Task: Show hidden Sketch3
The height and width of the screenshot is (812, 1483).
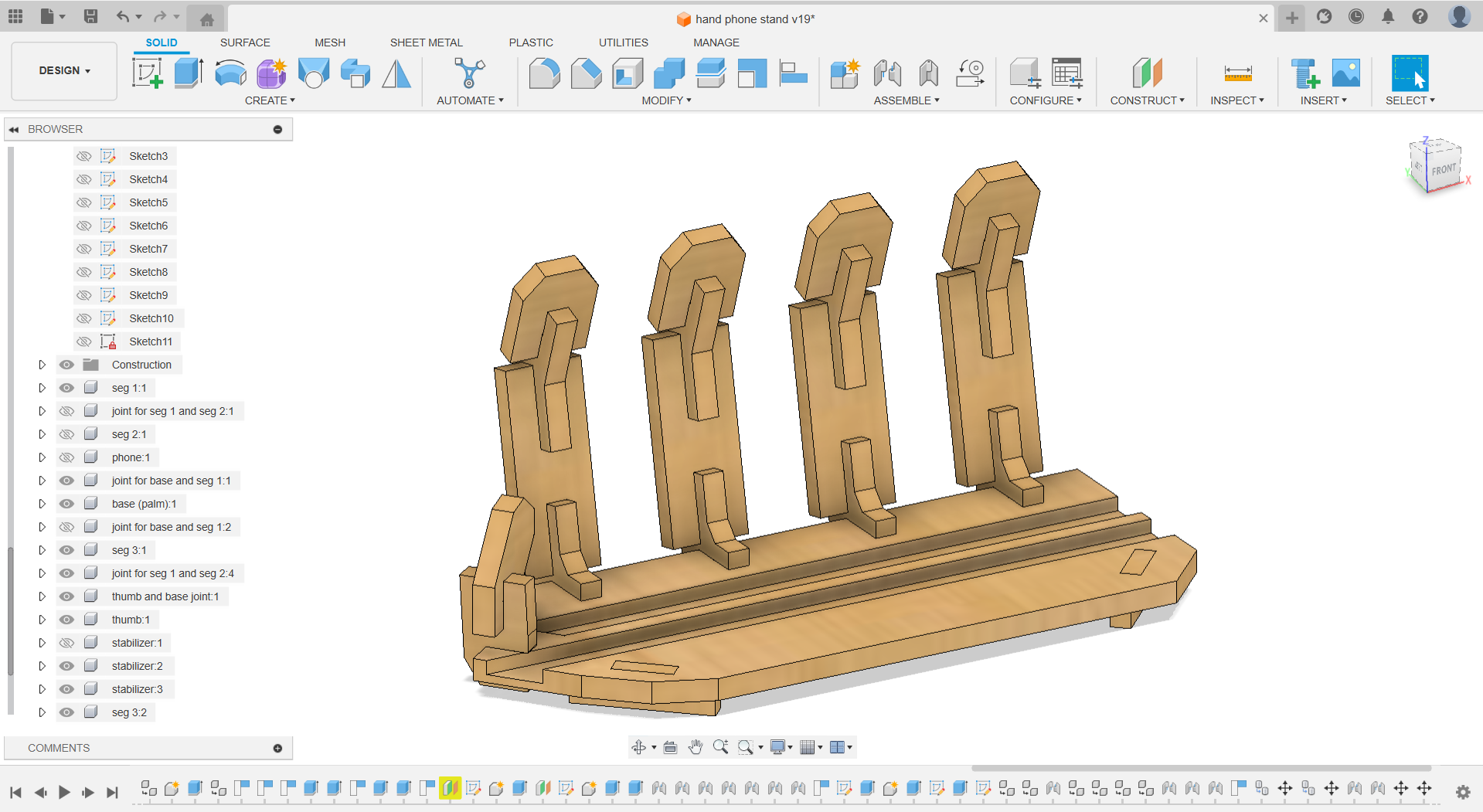Action: pyautogui.click(x=83, y=156)
